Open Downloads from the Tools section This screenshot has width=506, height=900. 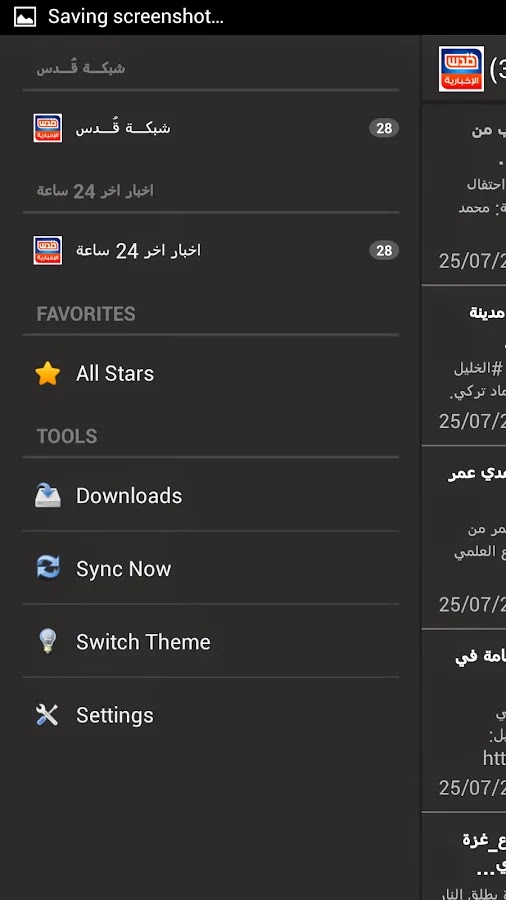coord(211,495)
